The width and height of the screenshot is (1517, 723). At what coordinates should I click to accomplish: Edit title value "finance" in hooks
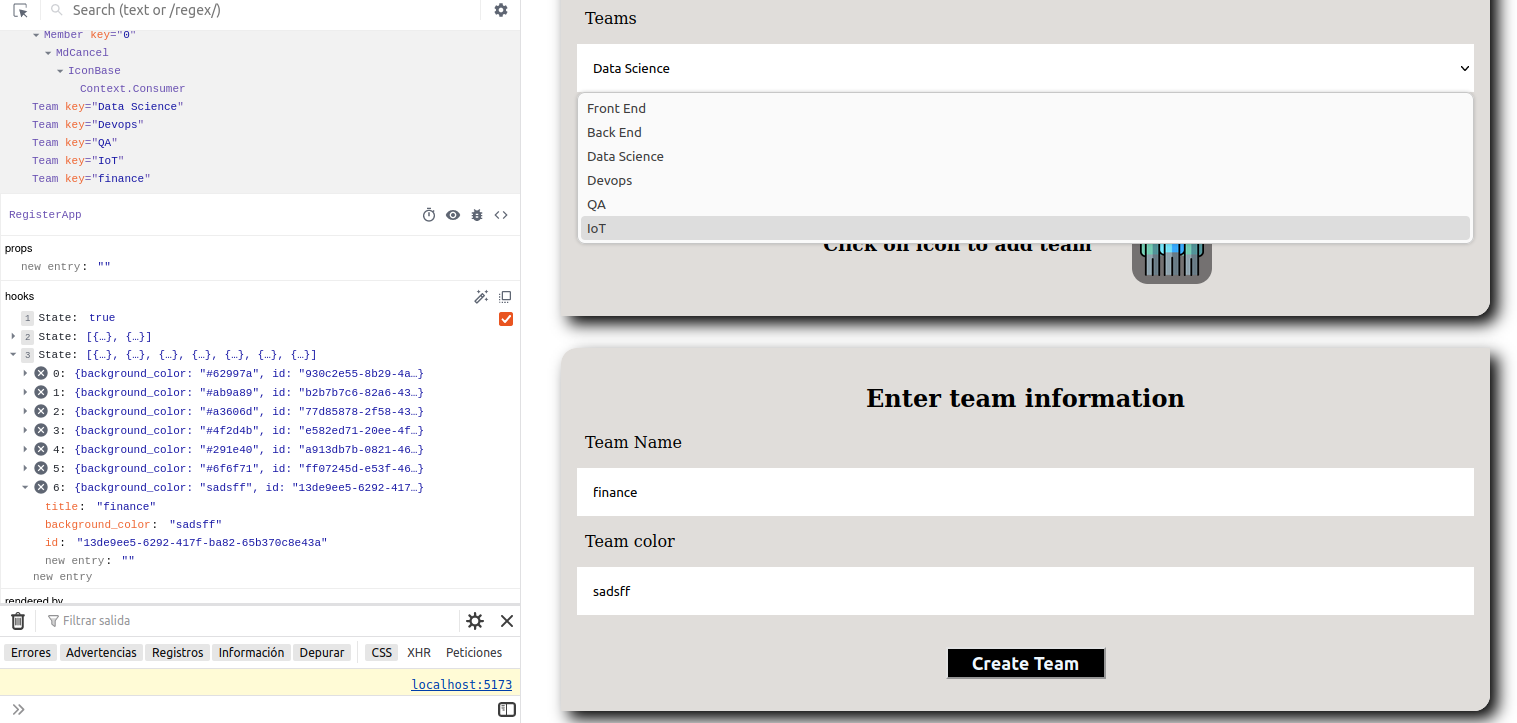coord(126,506)
